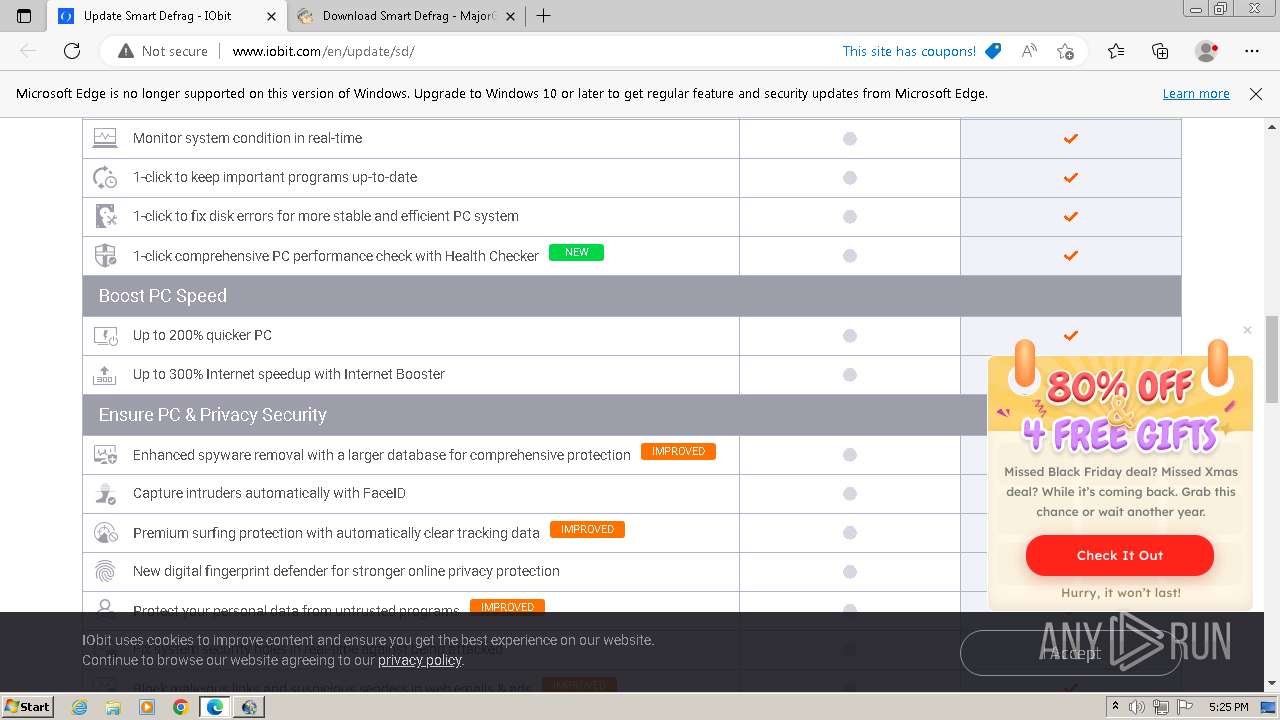The image size is (1280, 720).
Task: Click the Health Checker shield icon
Action: pyautogui.click(x=105, y=256)
